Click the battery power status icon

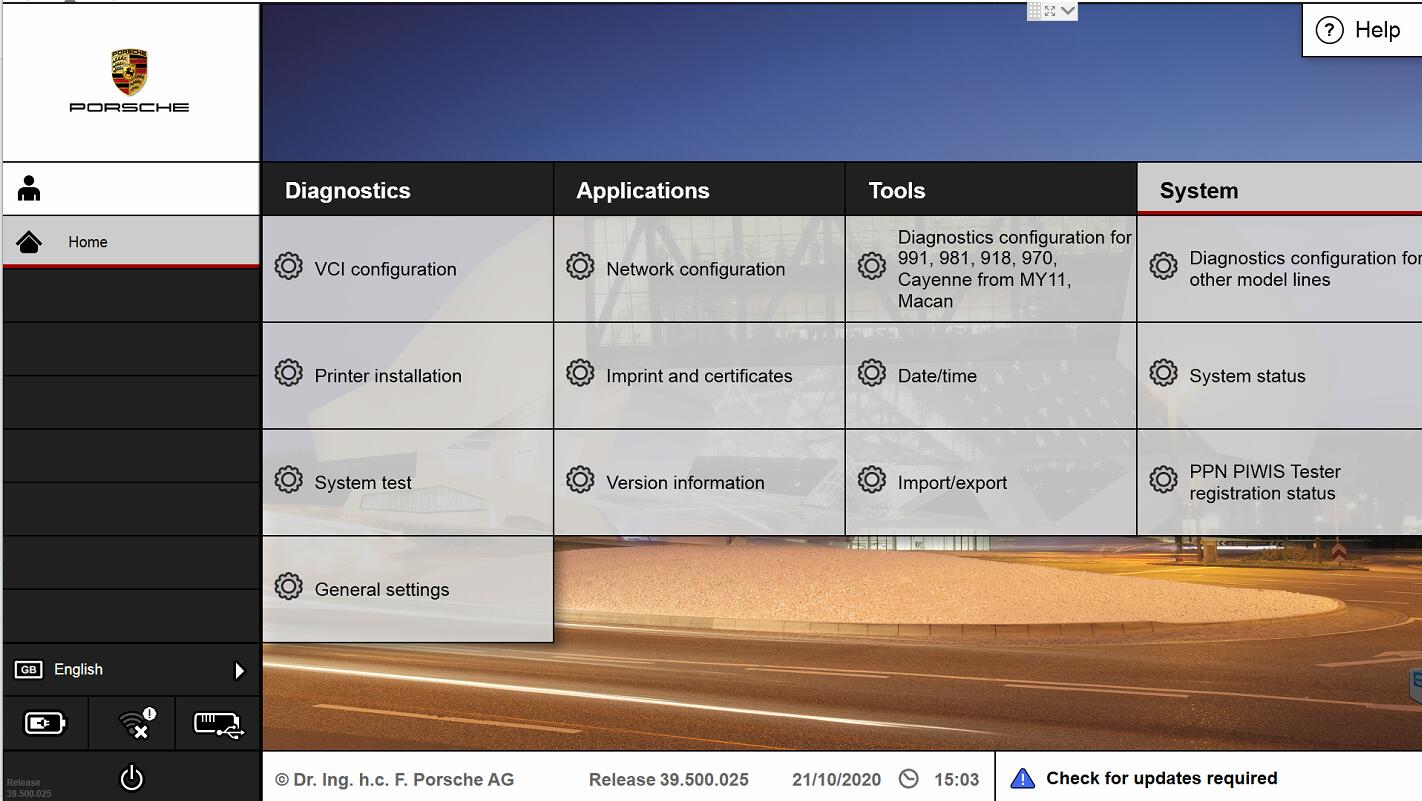coord(45,723)
